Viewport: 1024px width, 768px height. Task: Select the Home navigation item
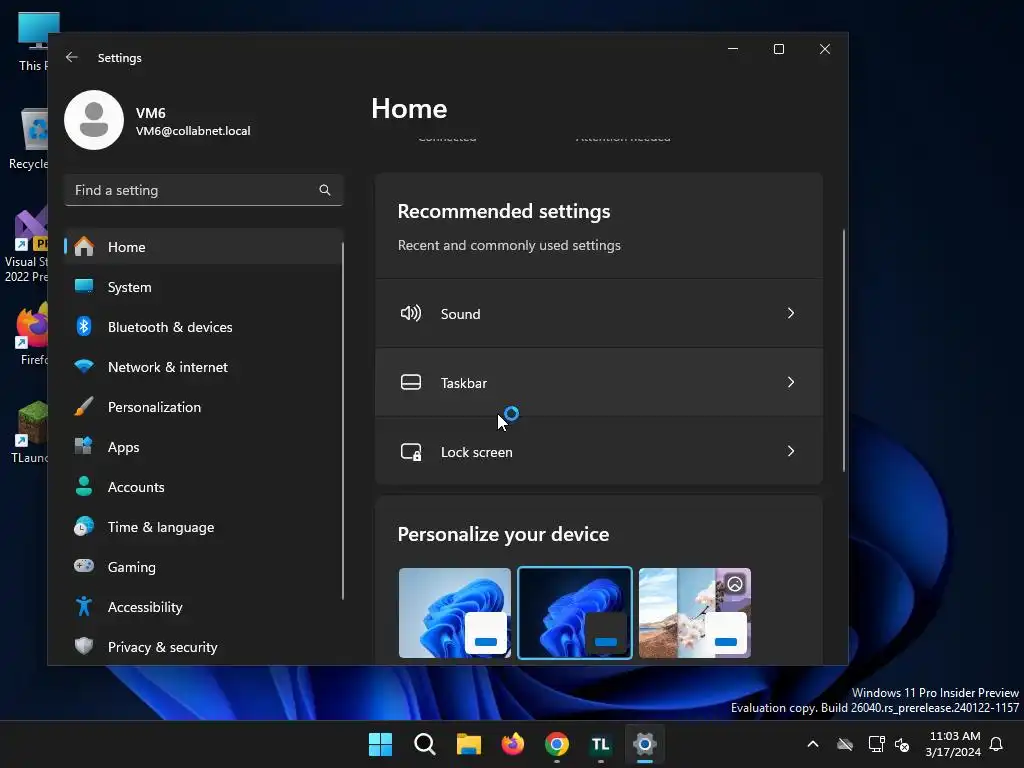pos(204,247)
